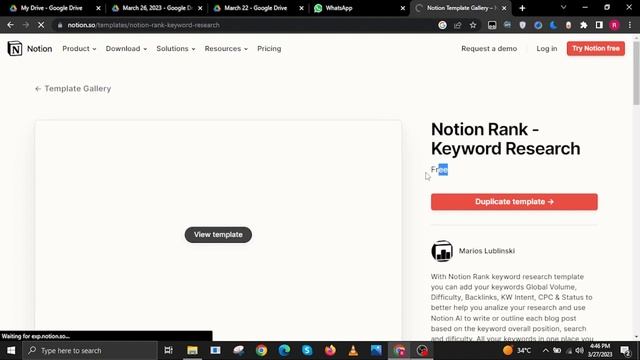This screenshot has height=360, width=640.
Task: Show hidden system tray icons
Action: coord(546,351)
